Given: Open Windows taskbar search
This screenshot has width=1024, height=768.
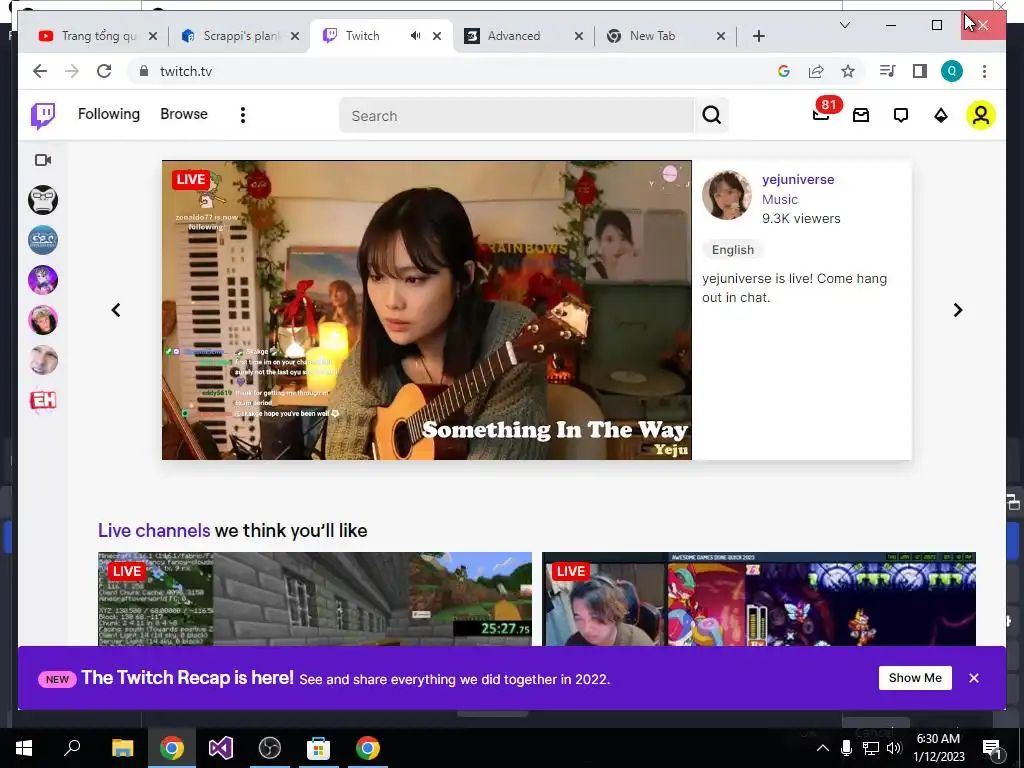Looking at the screenshot, I should point(72,748).
